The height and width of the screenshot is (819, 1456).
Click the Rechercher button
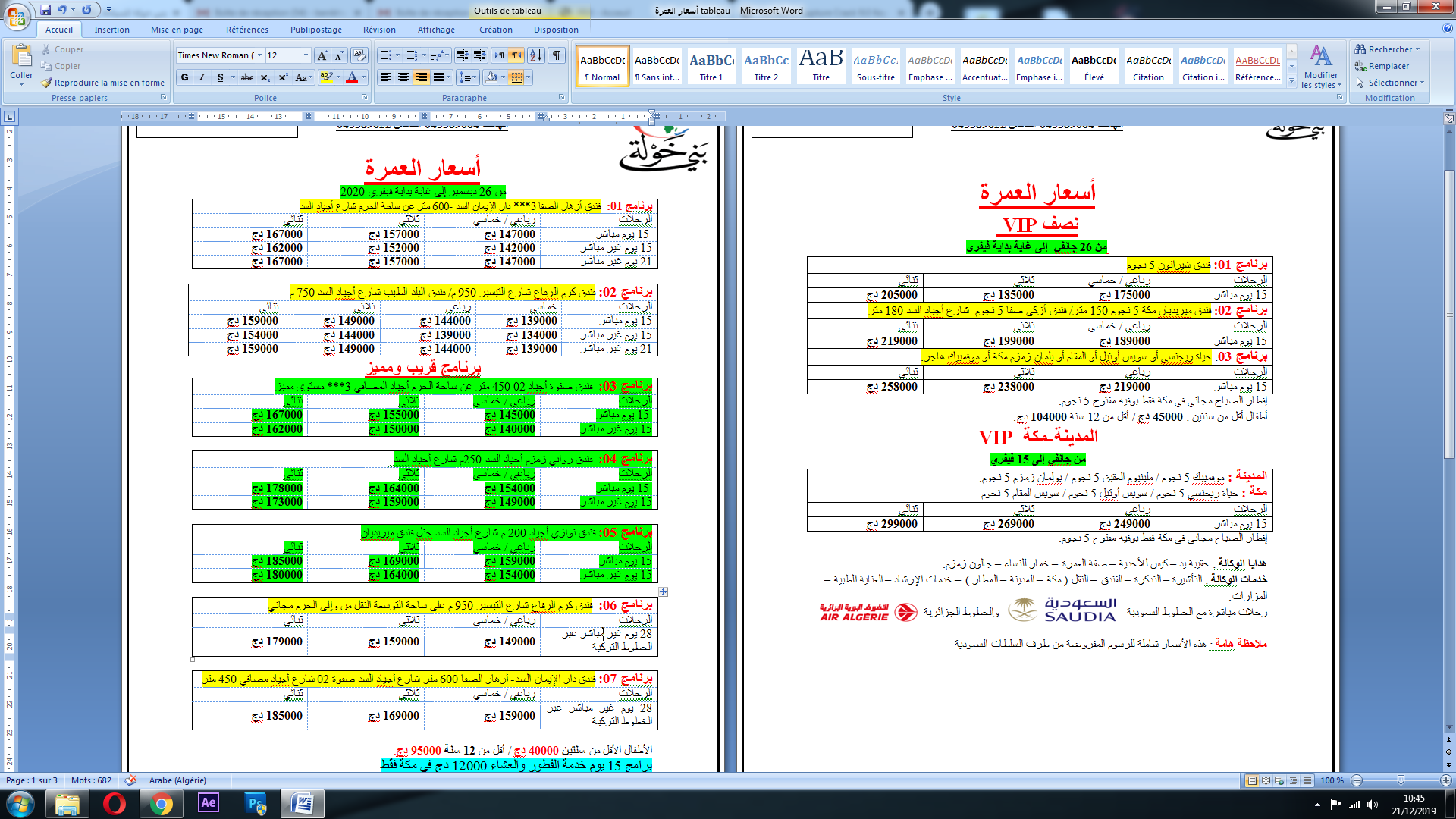click(x=1388, y=49)
